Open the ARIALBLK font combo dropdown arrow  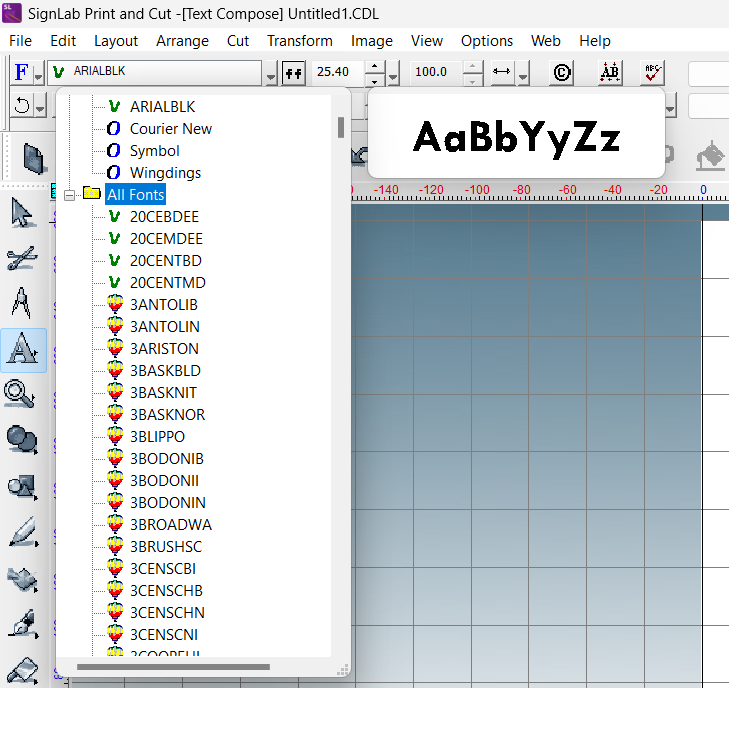coord(270,74)
